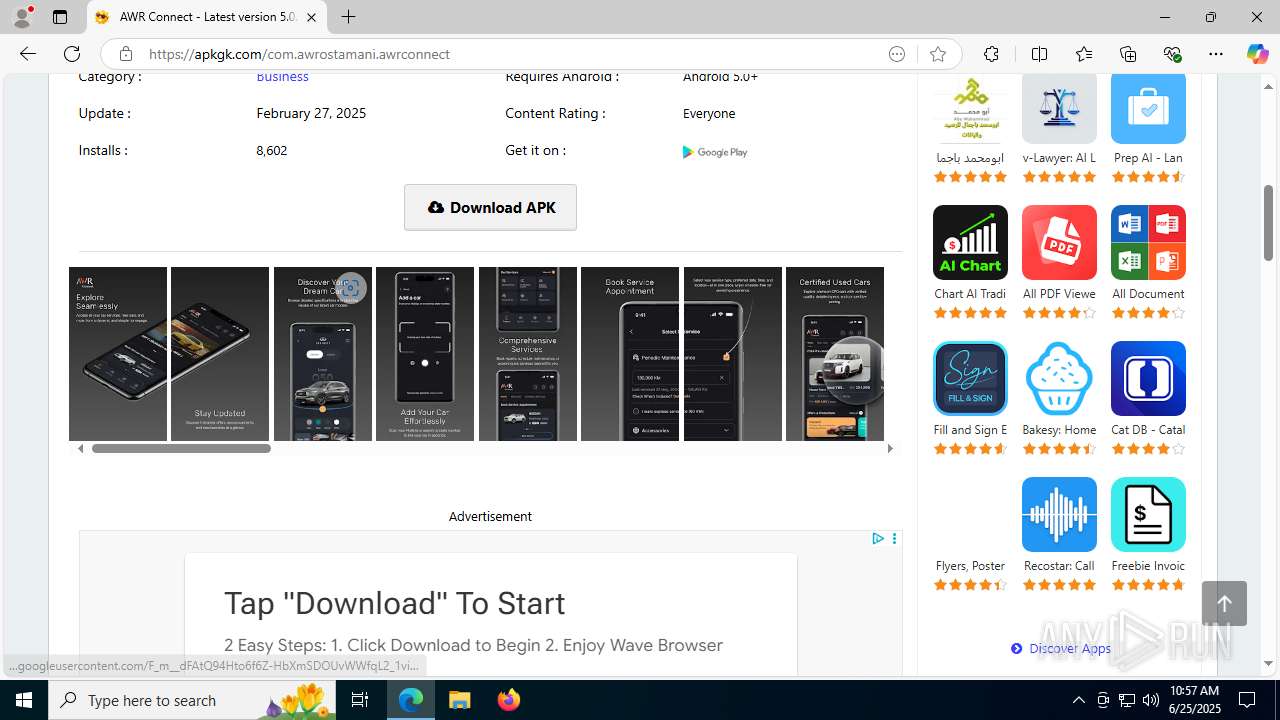Screen dimensions: 1280x720
Task: Open Task View on the taskbar
Action: point(360,700)
